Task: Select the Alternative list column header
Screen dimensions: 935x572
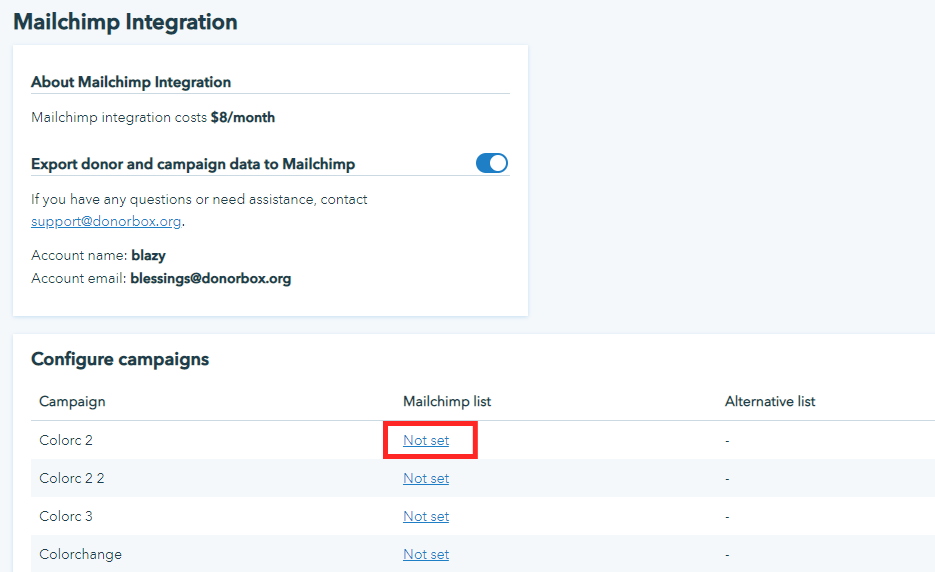Action: click(x=770, y=401)
